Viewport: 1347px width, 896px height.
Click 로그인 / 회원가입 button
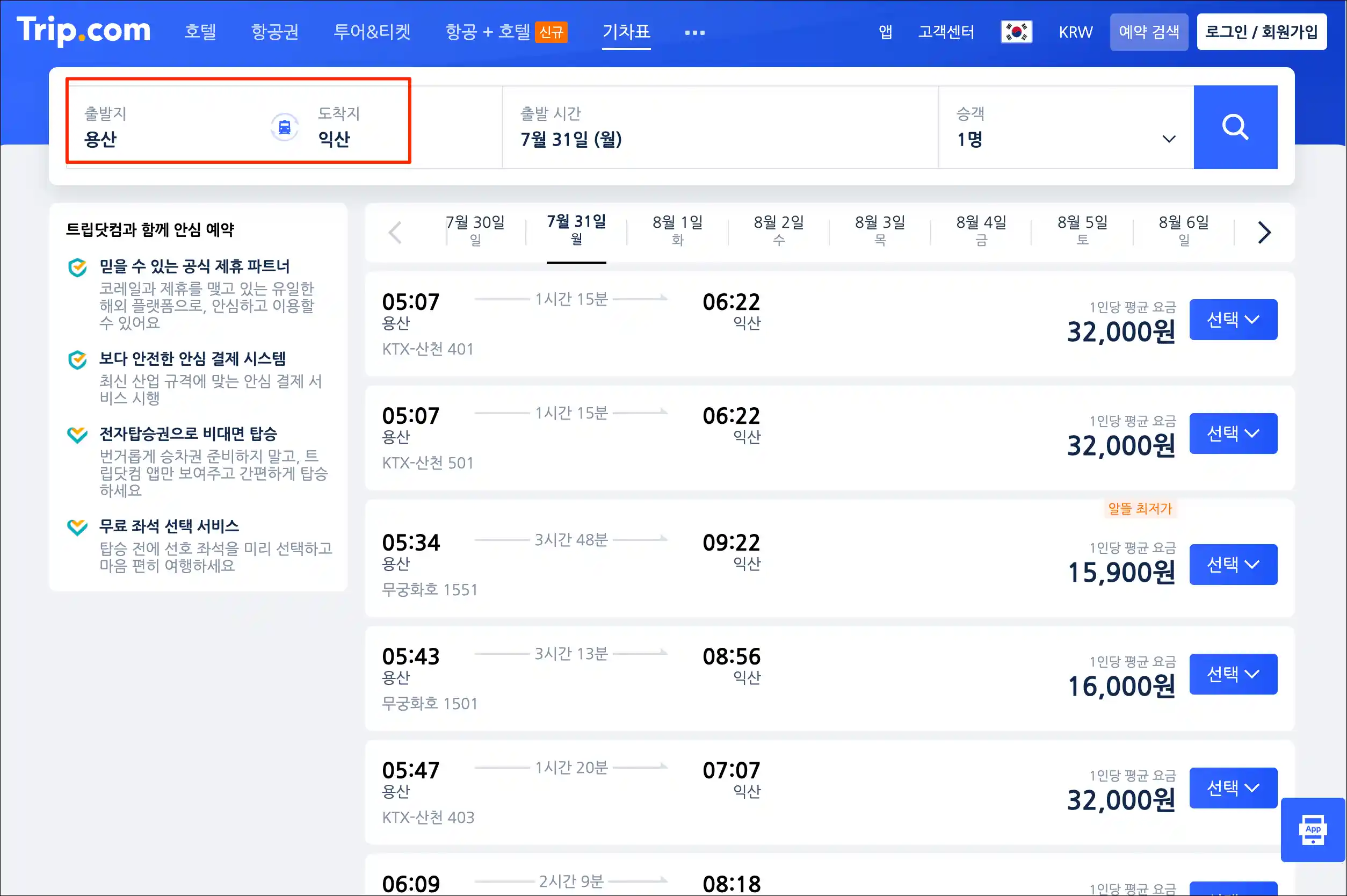(x=1261, y=32)
